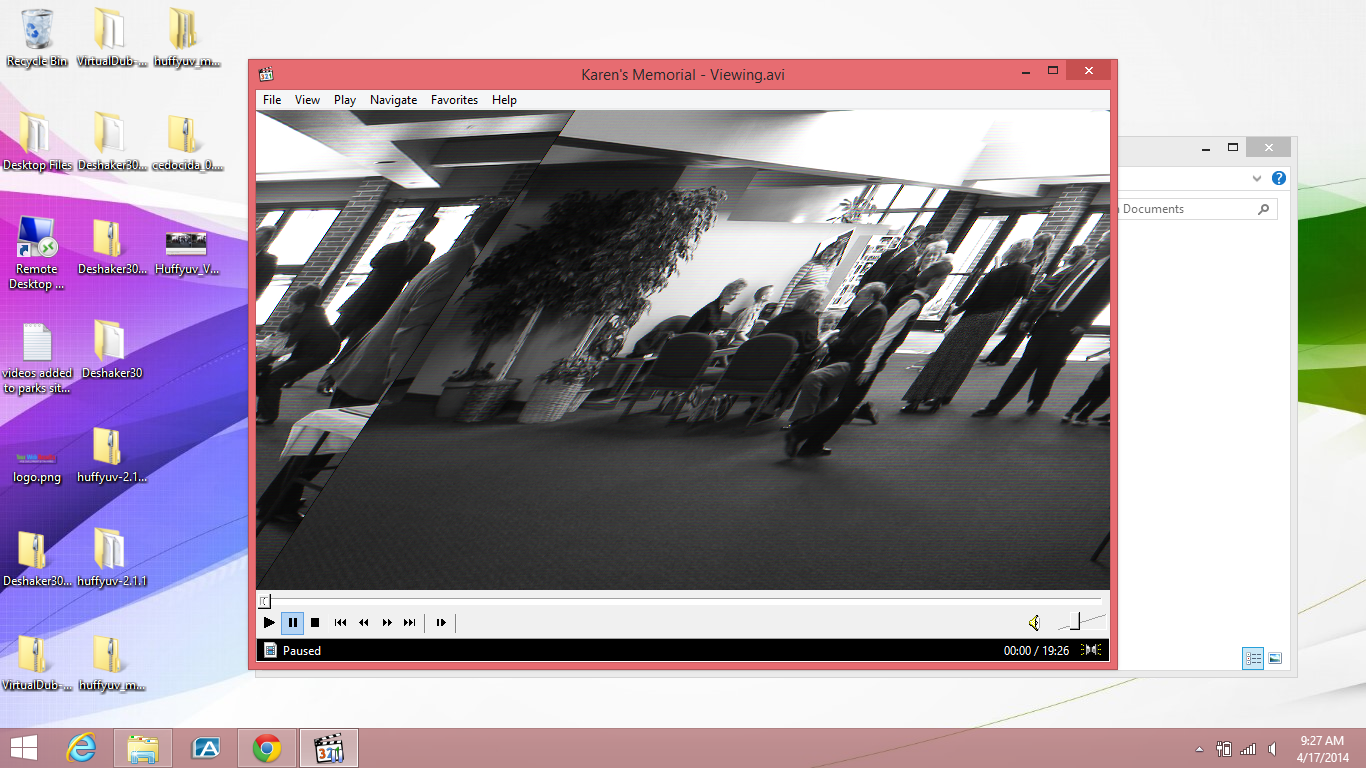Click the magnifier icon in Explorer search
This screenshot has width=1366, height=768.
[1264, 209]
